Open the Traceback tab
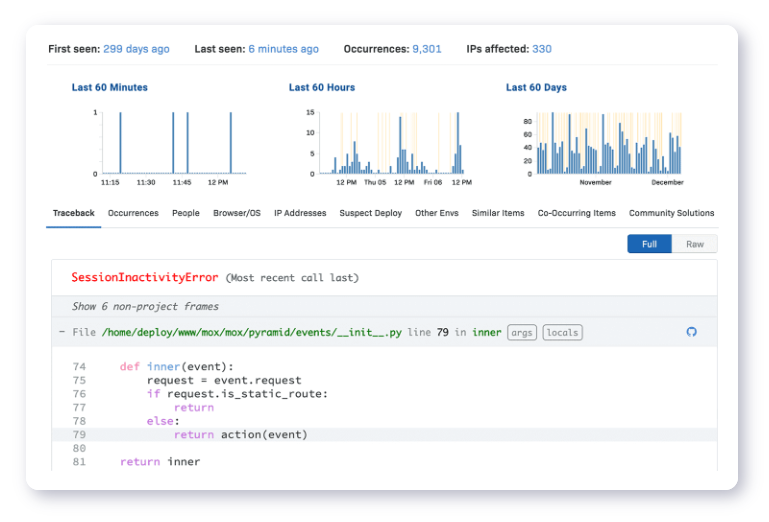This screenshot has width=769, height=522. click(74, 213)
